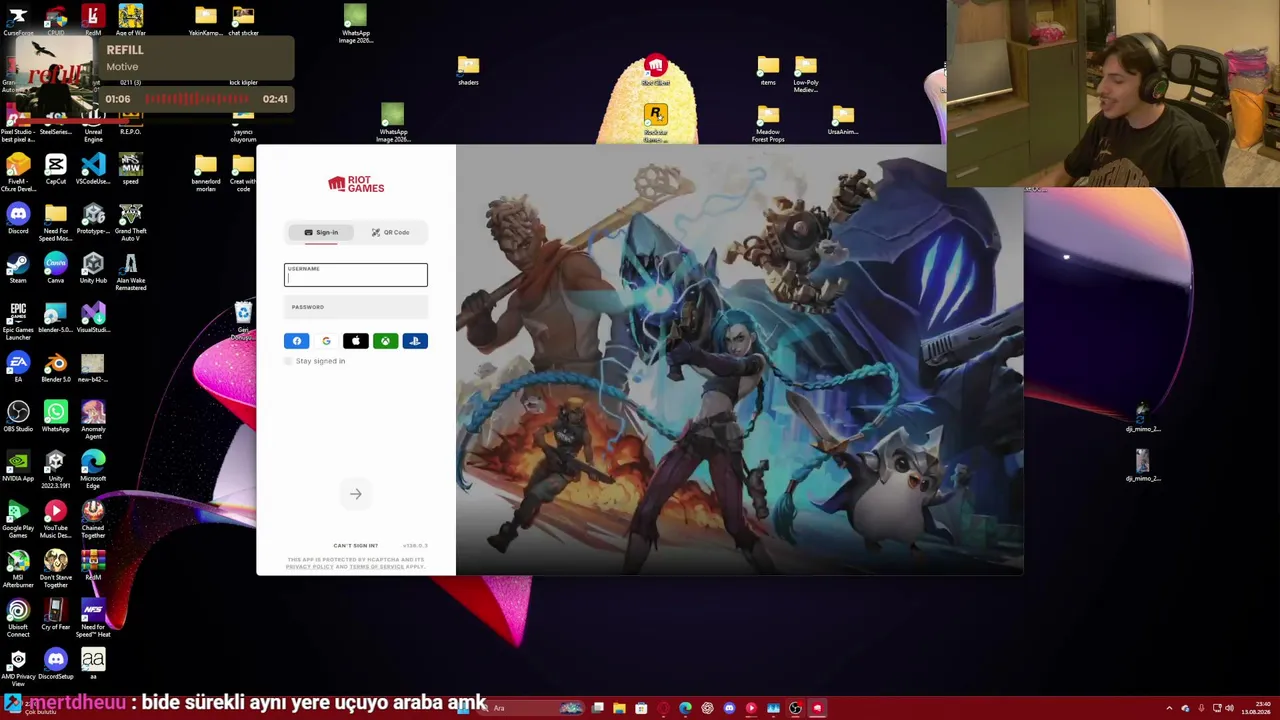The height and width of the screenshot is (720, 1280).
Task: Sign in with Google in Riot client
Action: tap(326, 341)
